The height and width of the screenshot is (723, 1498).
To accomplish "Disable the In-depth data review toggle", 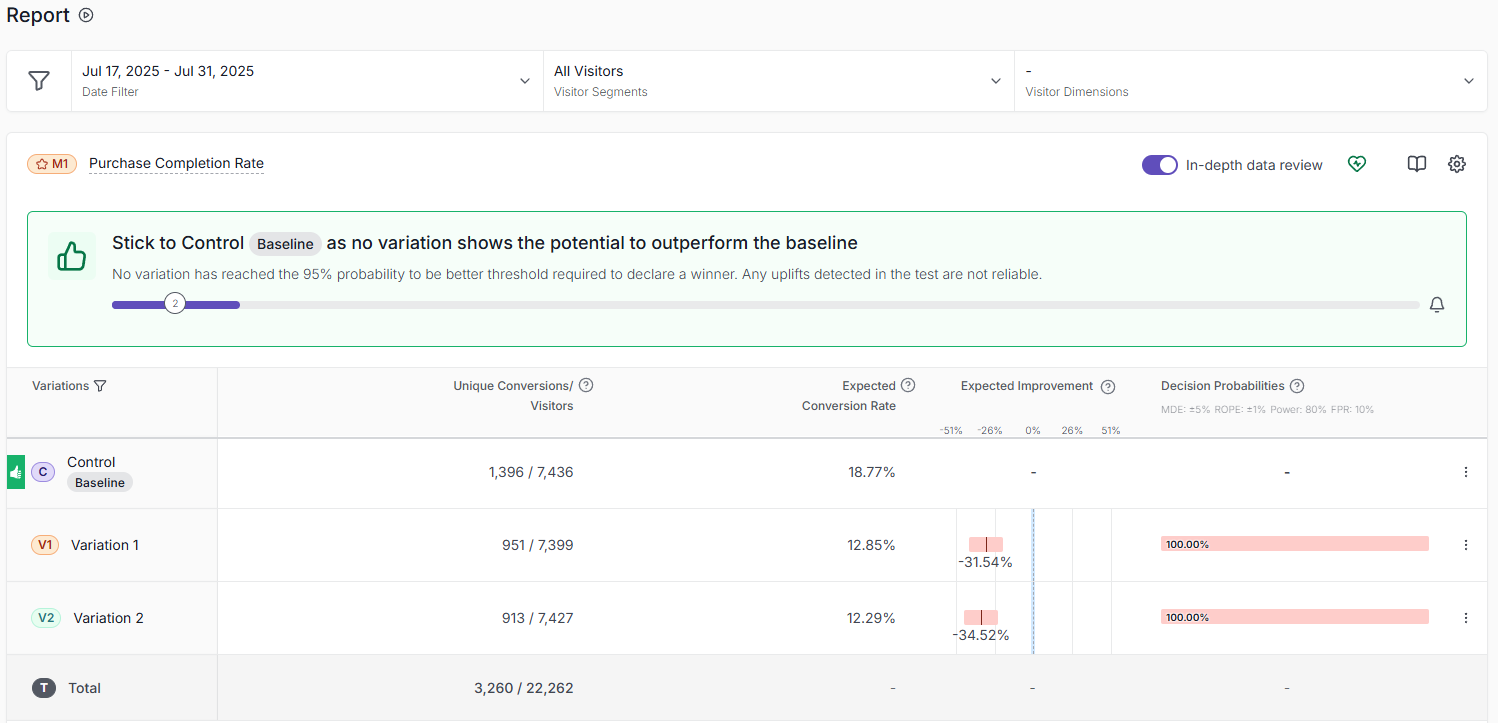I will pyautogui.click(x=1159, y=164).
